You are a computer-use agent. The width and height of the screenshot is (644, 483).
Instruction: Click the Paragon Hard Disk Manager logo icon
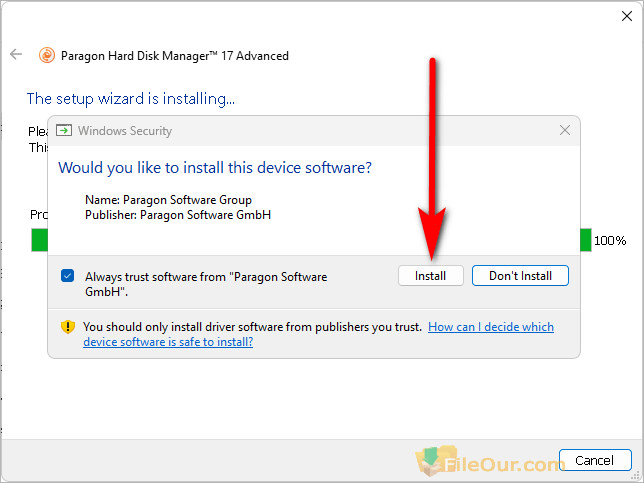point(47,55)
